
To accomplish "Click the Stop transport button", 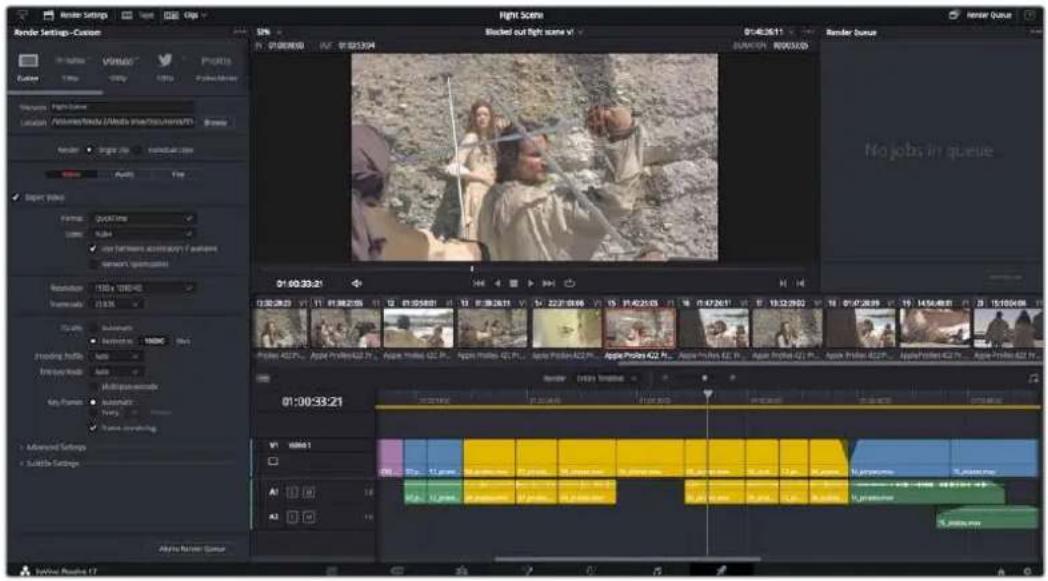I will tap(513, 283).
